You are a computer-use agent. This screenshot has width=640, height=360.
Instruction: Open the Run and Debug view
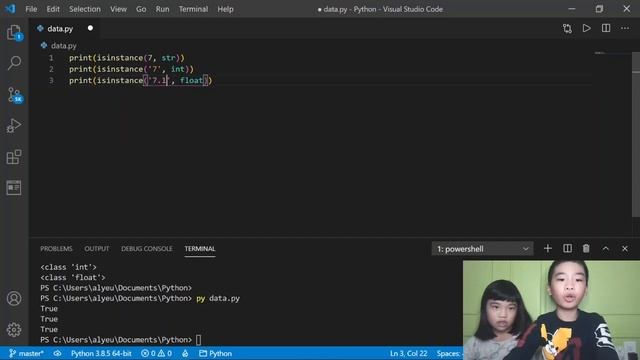[14, 126]
